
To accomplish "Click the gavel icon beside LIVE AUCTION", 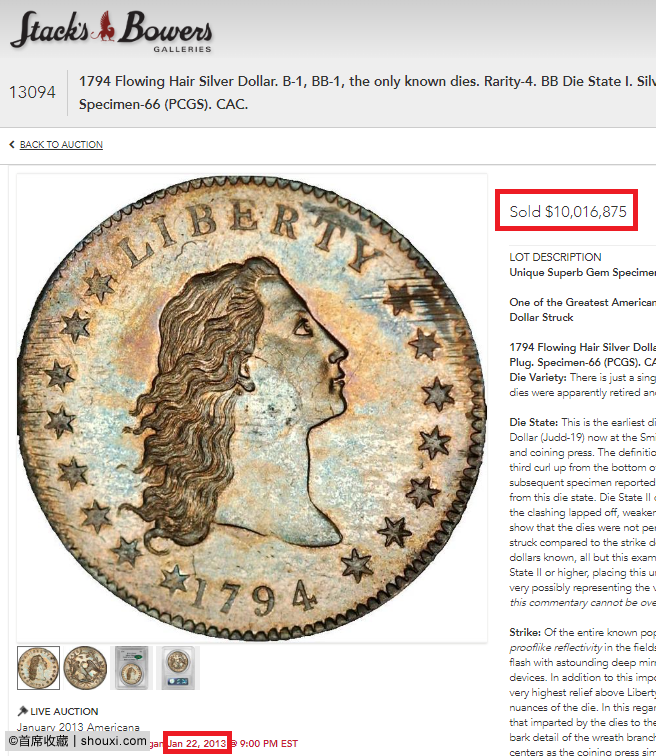I will tap(22, 711).
